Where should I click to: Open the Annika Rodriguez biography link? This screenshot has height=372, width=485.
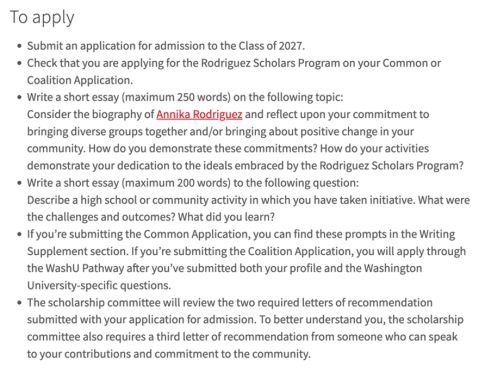point(199,114)
